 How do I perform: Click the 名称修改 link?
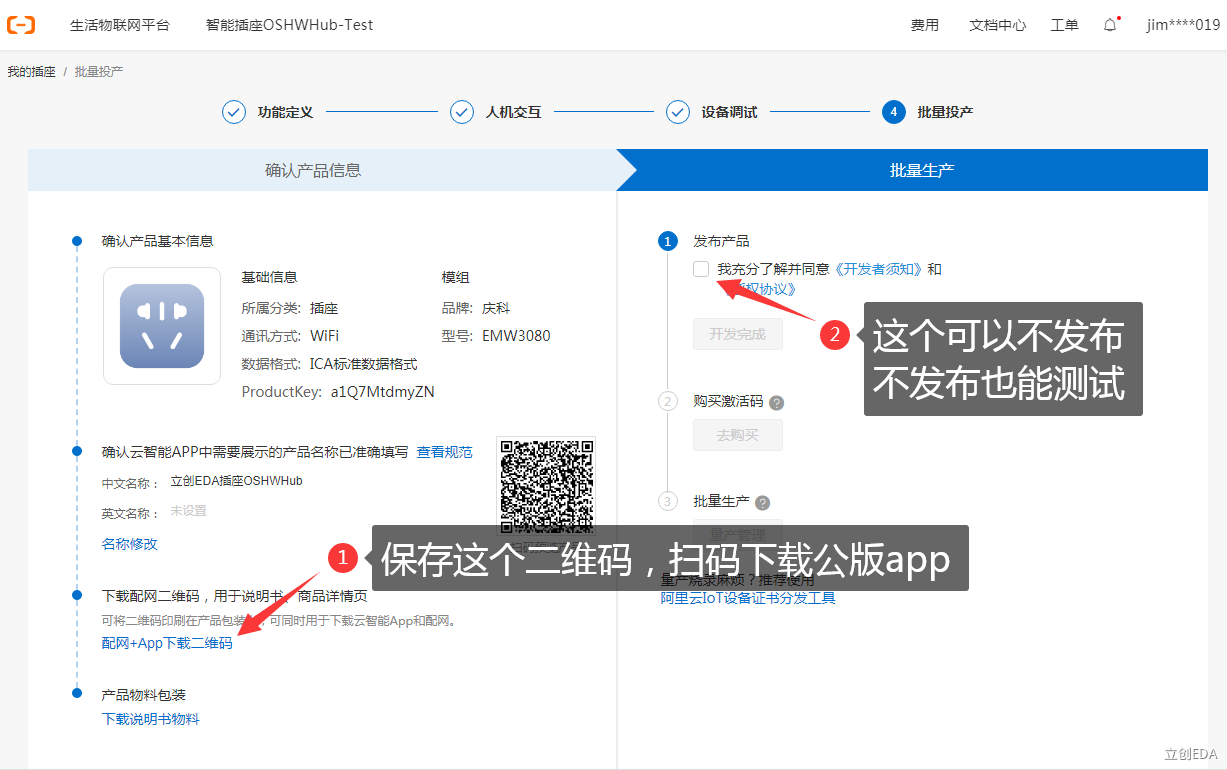pos(130,544)
